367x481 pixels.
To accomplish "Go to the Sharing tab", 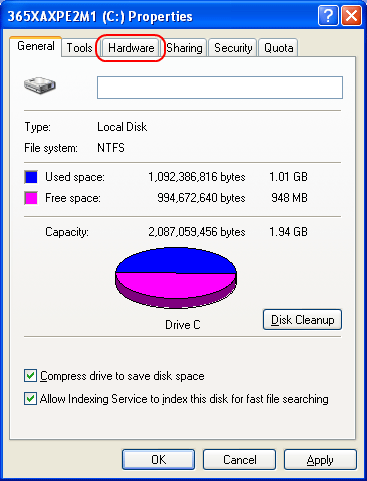I will point(184,48).
